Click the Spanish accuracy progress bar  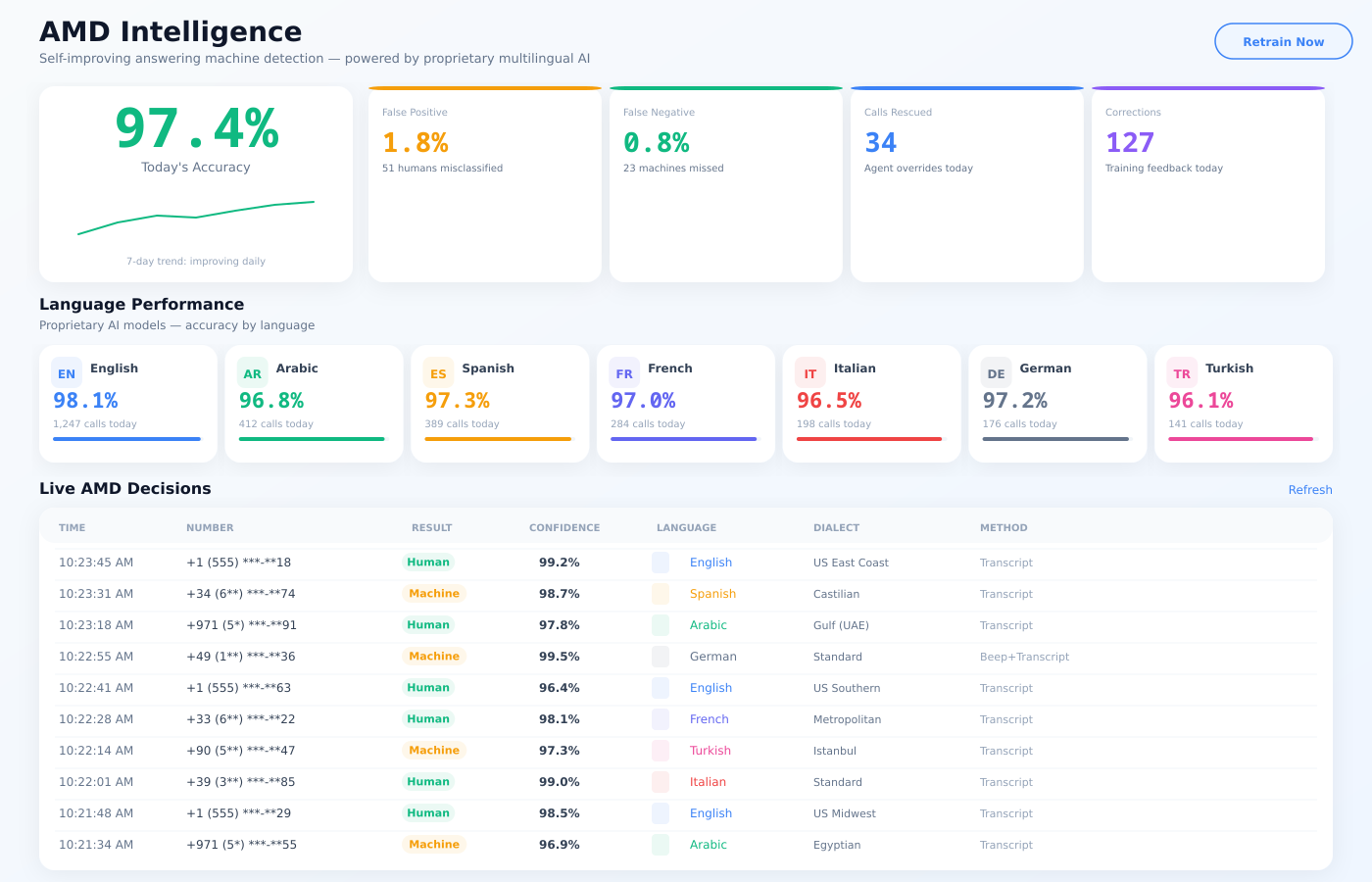click(x=500, y=439)
